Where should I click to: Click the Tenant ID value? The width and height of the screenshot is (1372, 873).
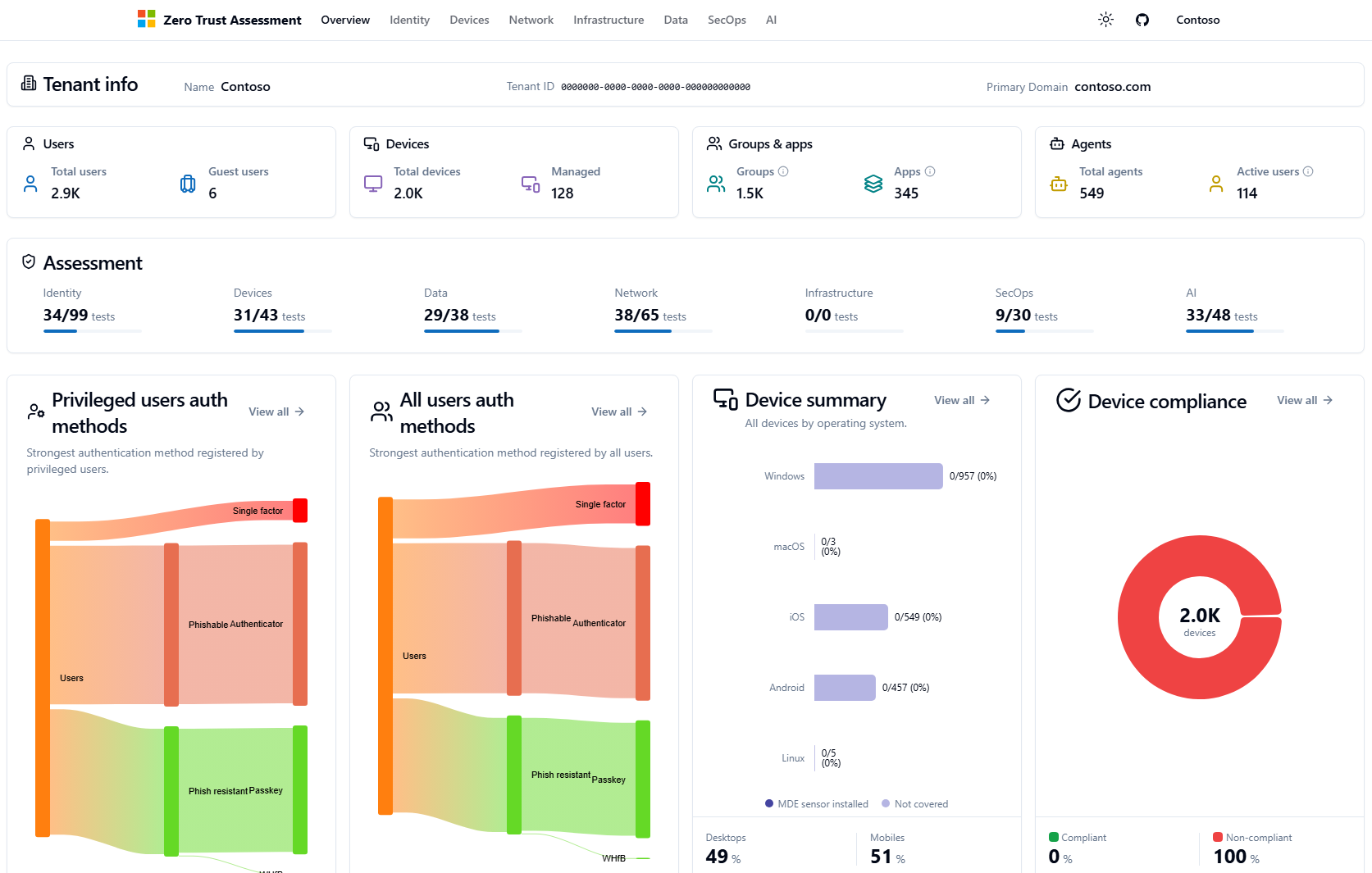(x=655, y=87)
